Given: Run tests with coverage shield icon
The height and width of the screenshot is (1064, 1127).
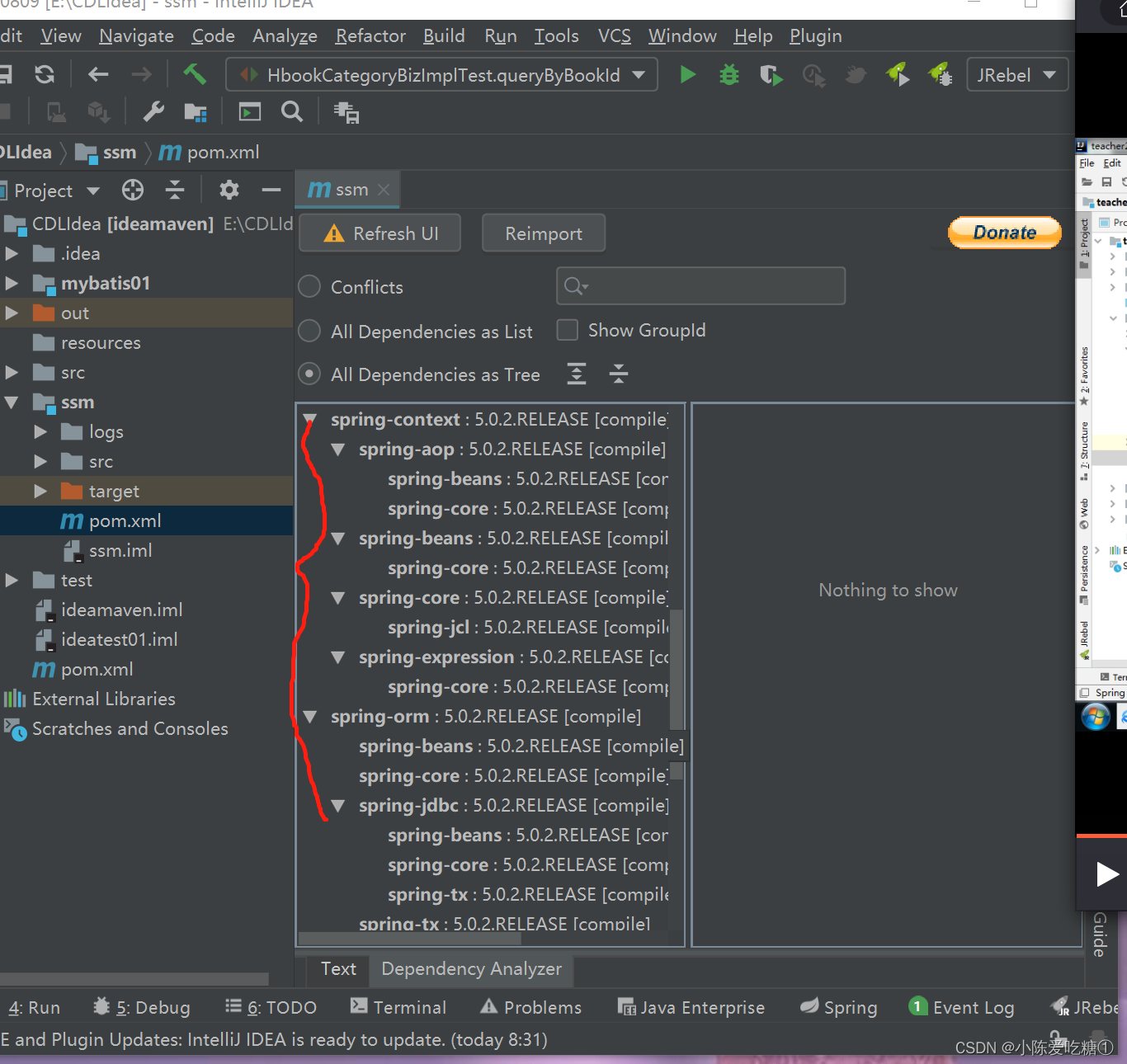Looking at the screenshot, I should 771,74.
